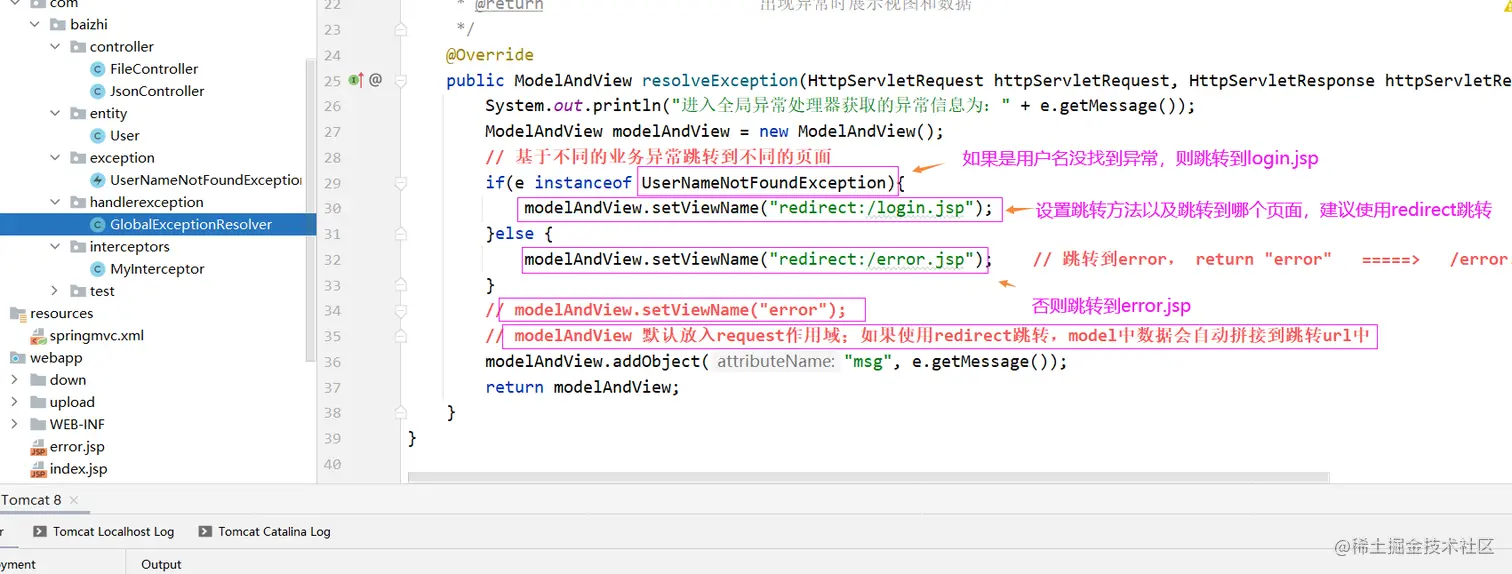Click the interceptors package icon
Viewport: 1512px width, 574px height.
(x=77, y=247)
